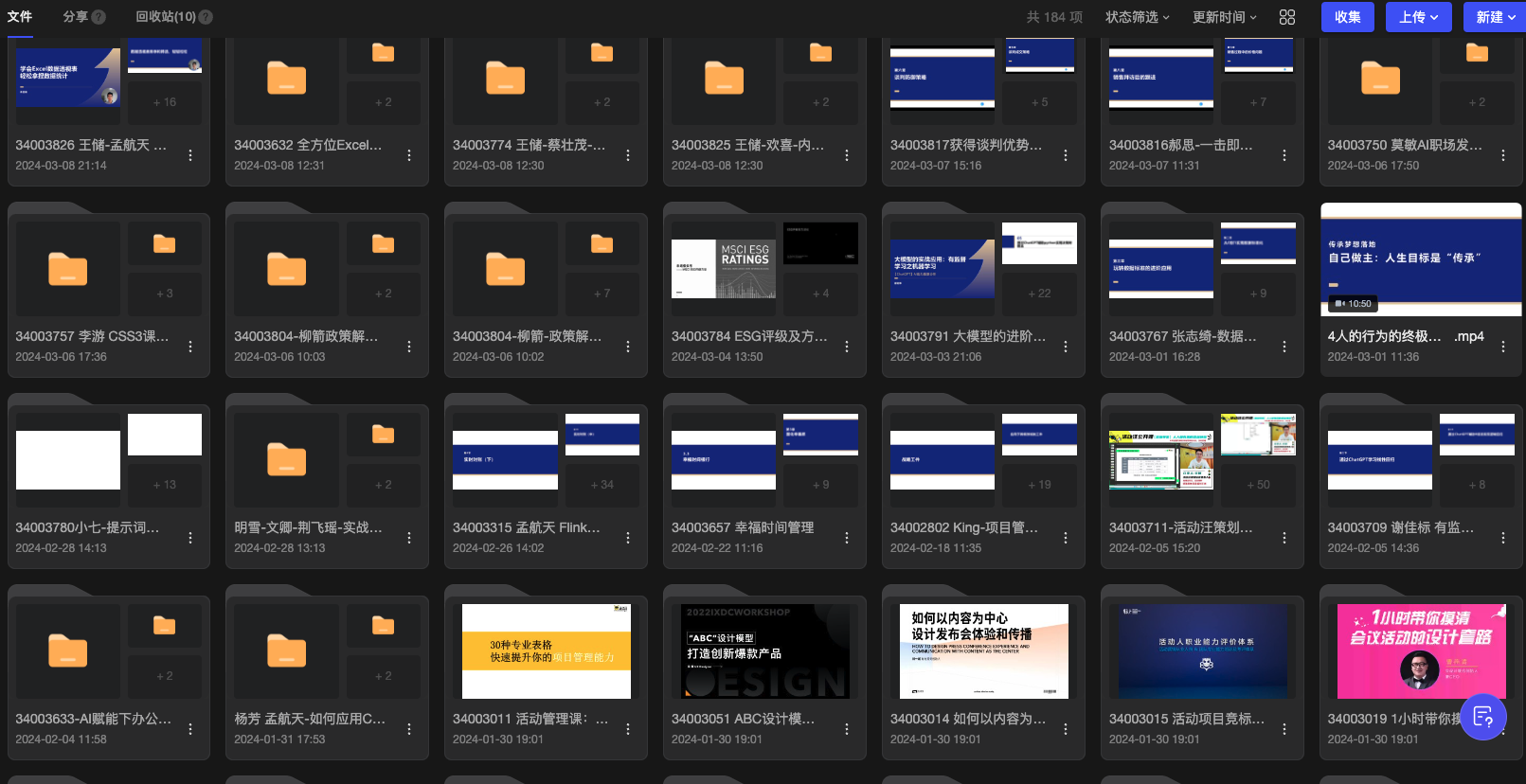This screenshot has width=1526, height=784.
Task: Open more options for 34003657 幸福时间管理
Action: coord(847,538)
